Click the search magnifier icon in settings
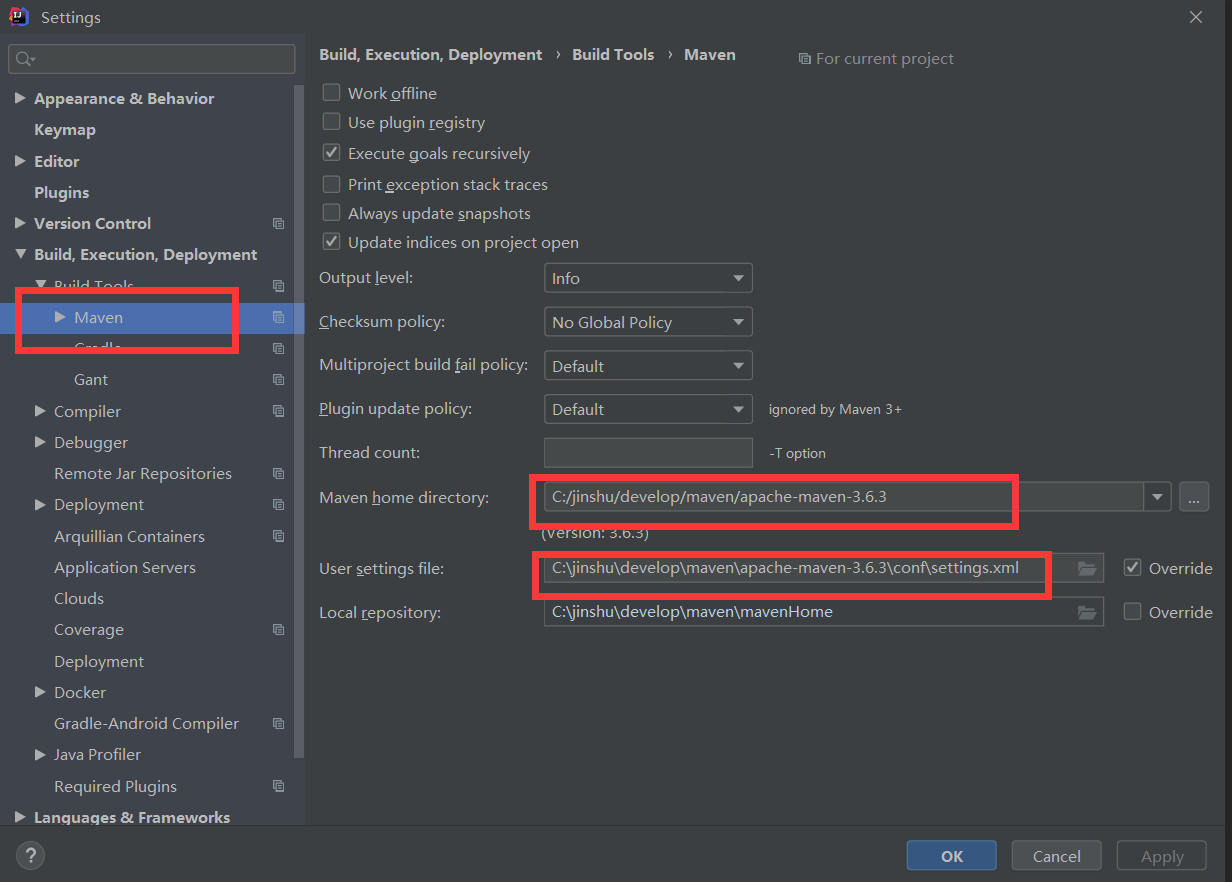Image resolution: width=1232 pixels, height=882 pixels. pyautogui.click(x=25, y=59)
